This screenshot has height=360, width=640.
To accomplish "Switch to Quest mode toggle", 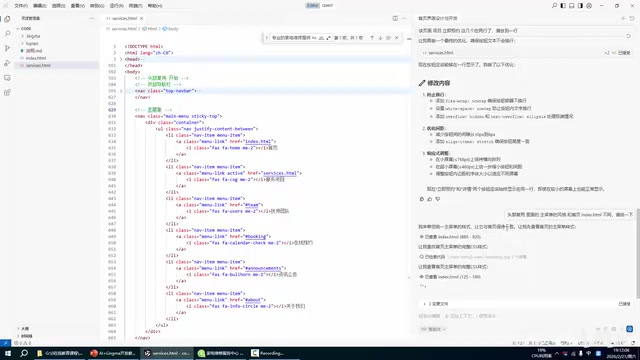I will click(327, 6).
